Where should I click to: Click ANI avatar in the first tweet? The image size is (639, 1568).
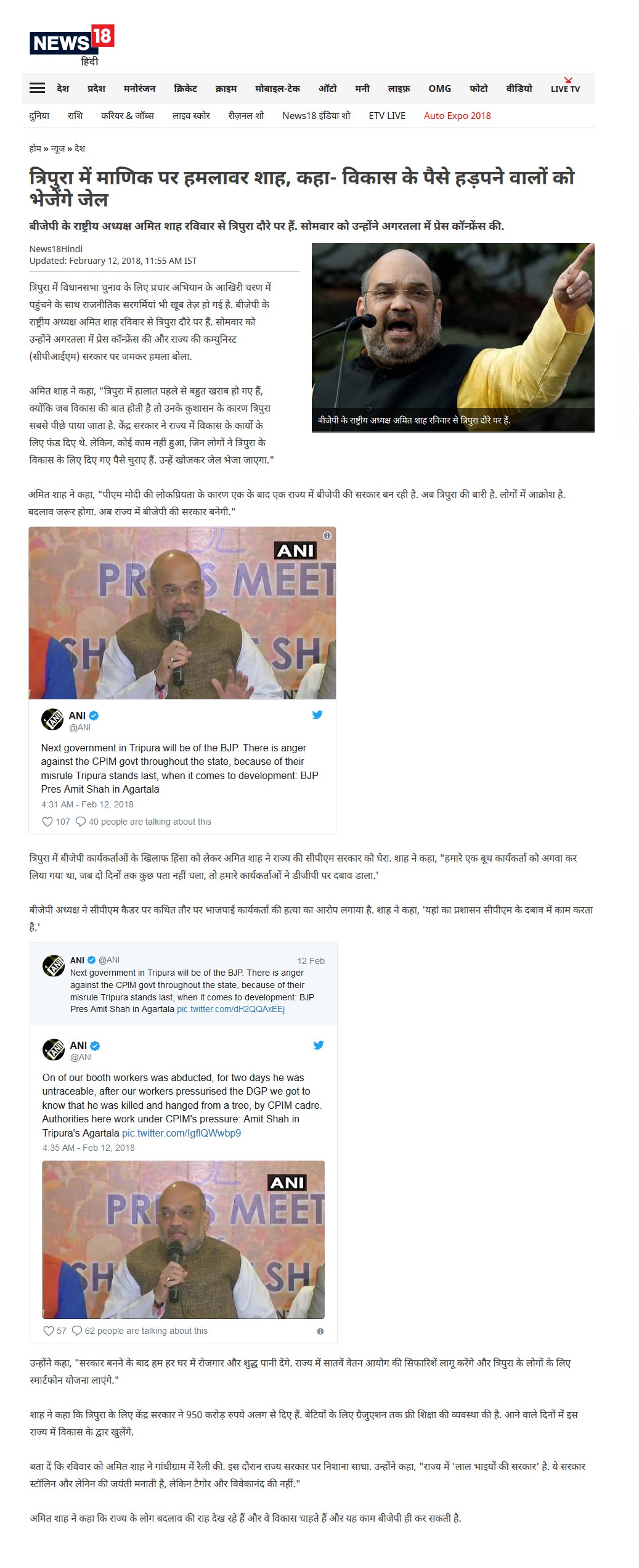52,719
